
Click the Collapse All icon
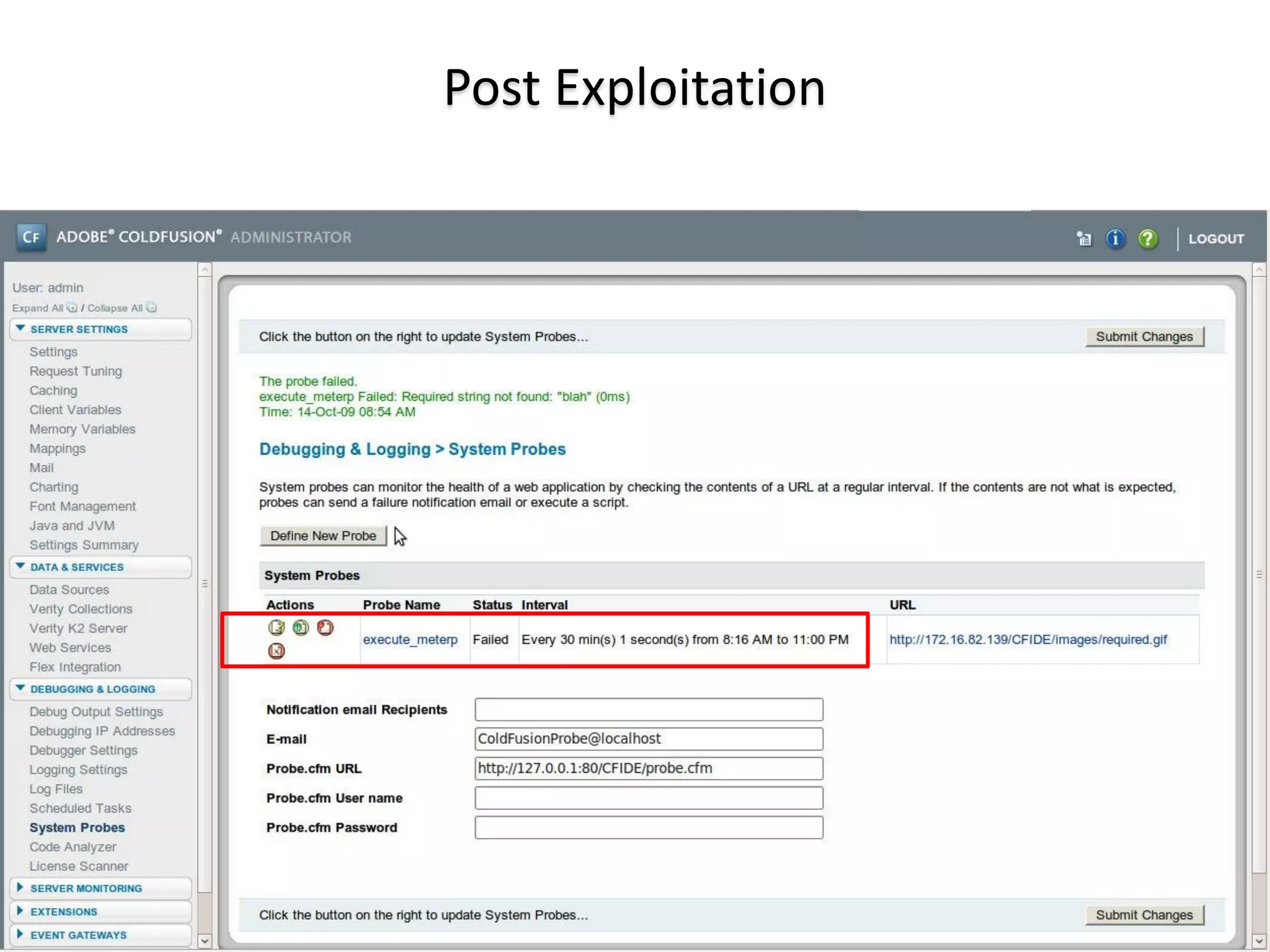tap(151, 307)
